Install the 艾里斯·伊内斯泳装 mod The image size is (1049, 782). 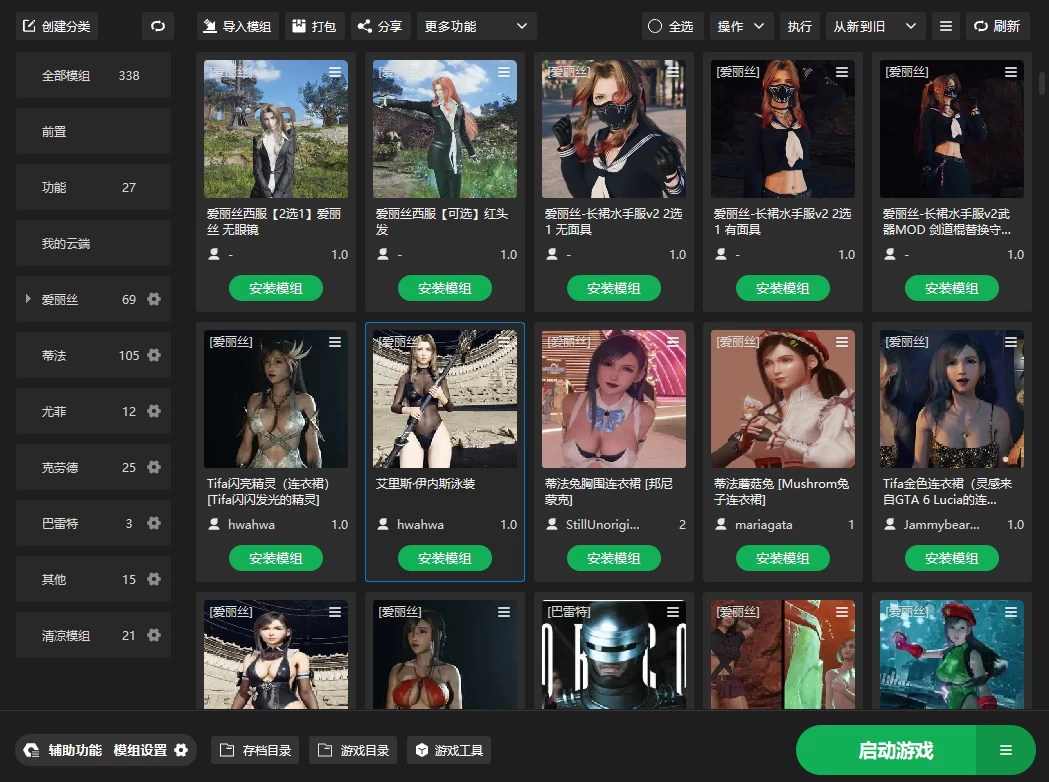click(x=444, y=557)
